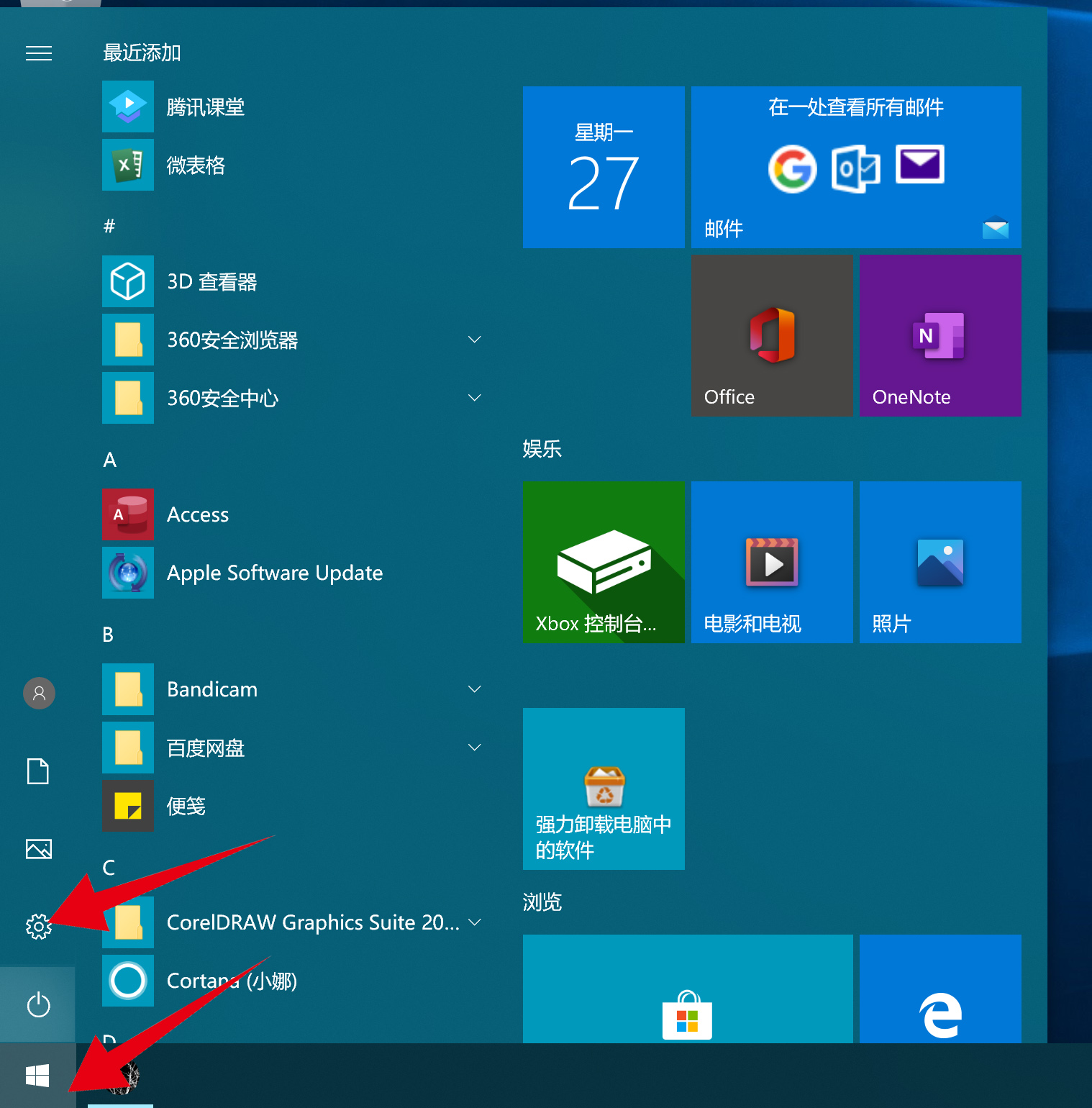Click the 娱乐 tile group title
This screenshot has width=1092, height=1108.
542,449
